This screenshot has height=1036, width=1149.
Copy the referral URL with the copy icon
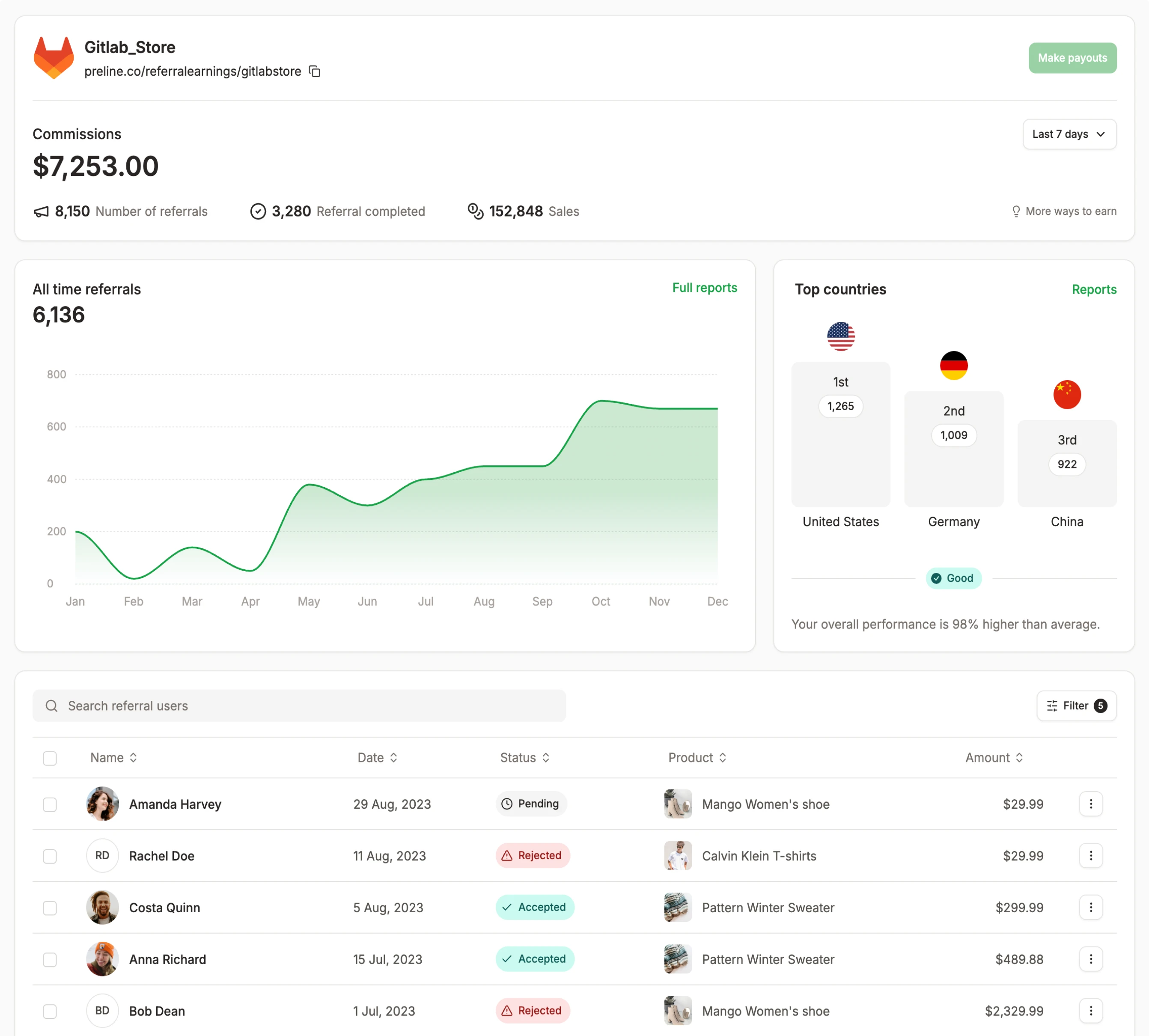[x=315, y=71]
